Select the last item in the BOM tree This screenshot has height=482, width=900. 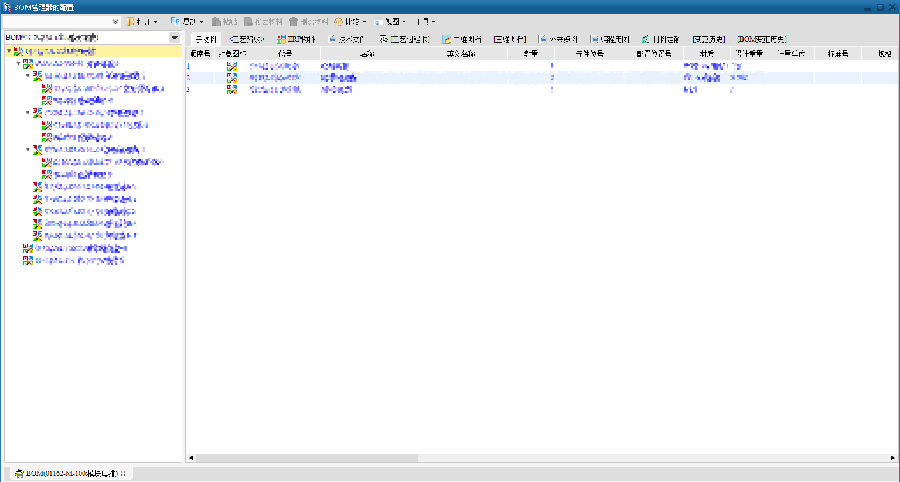(73, 261)
